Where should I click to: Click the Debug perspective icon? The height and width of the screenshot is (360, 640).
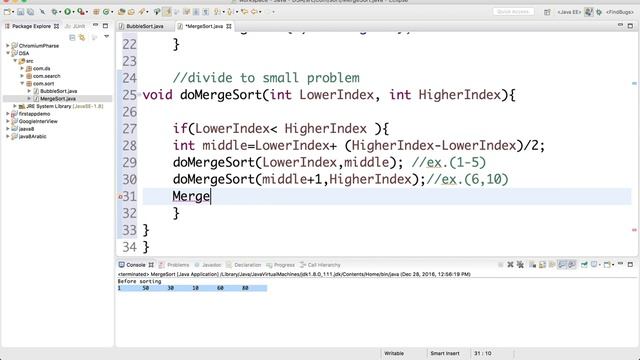point(599,12)
